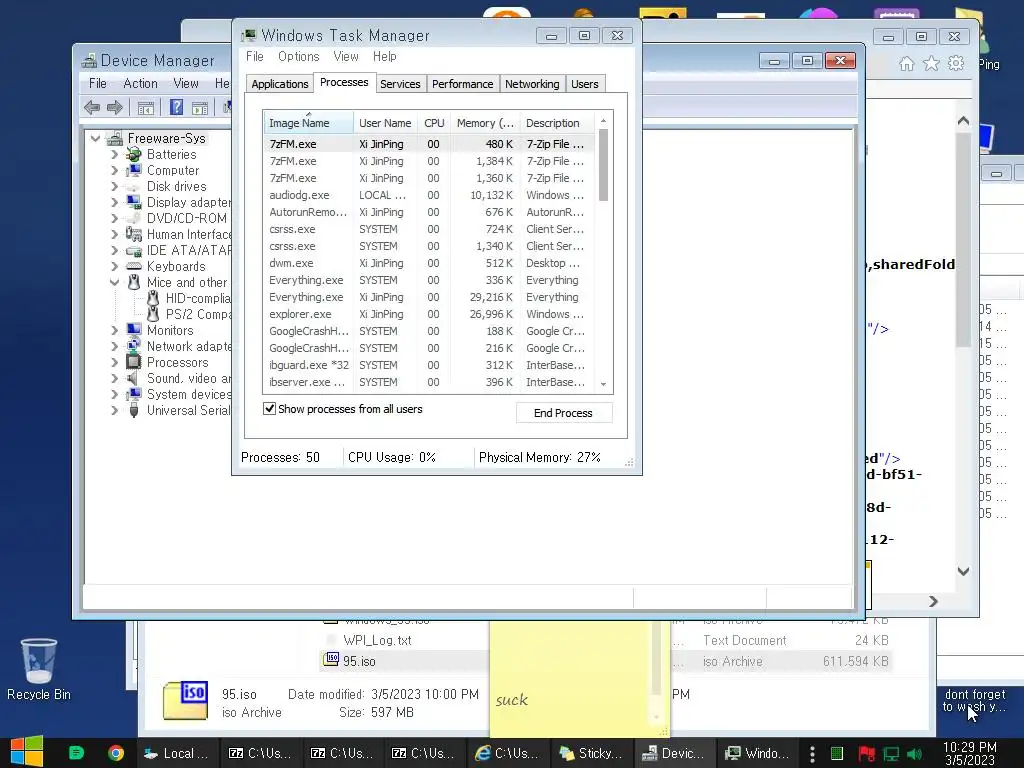Screen dimensions: 1024x768
Task: Click the green chat icon on taskbar
Action: point(76,753)
